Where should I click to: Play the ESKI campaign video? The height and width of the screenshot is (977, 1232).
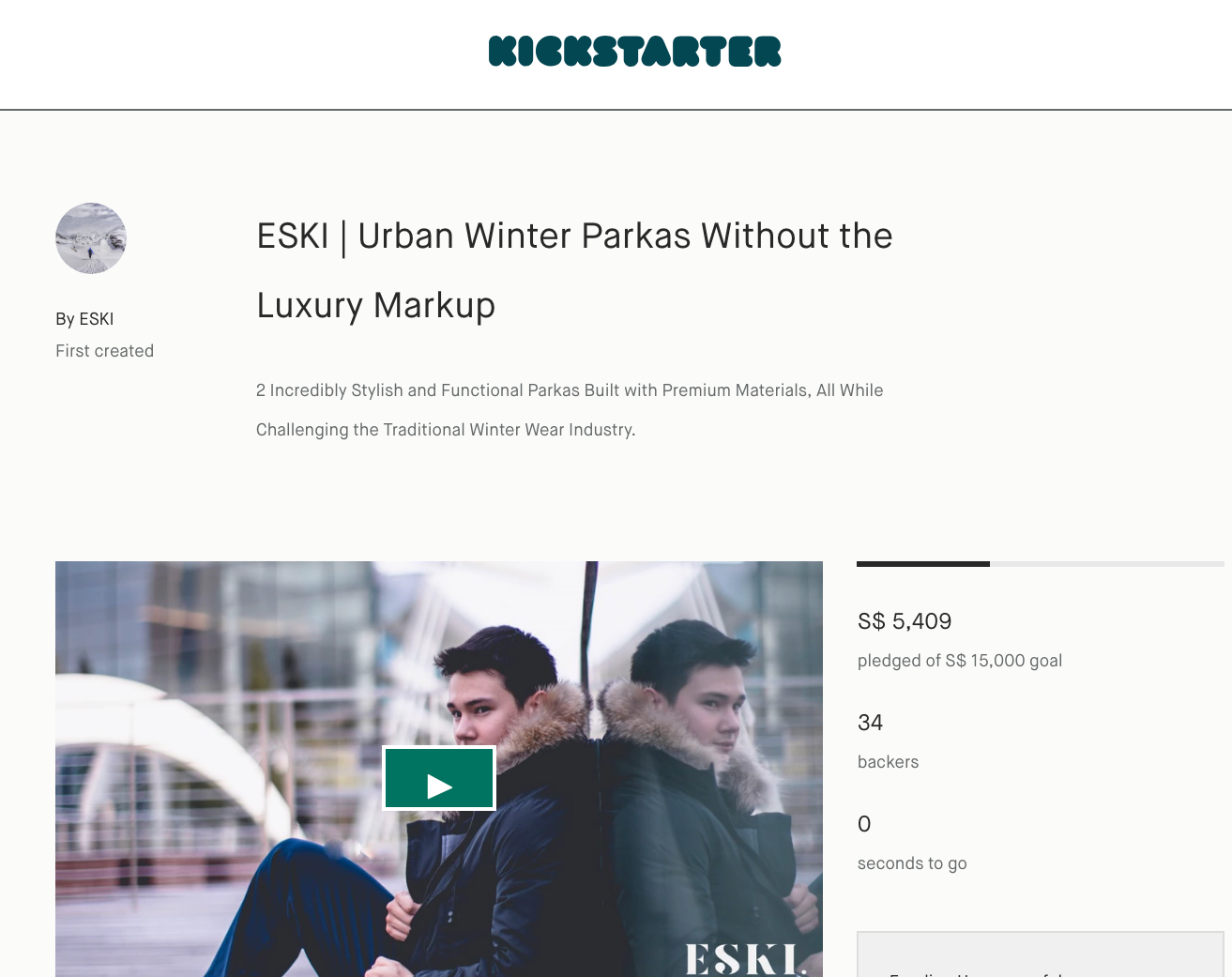coord(439,778)
